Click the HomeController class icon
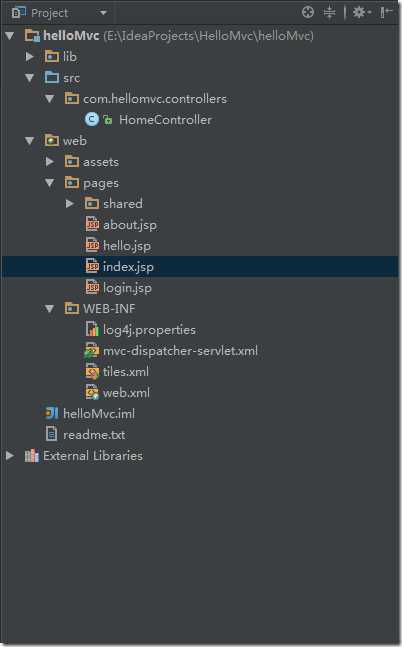This screenshot has width=402, height=647. tap(92, 120)
